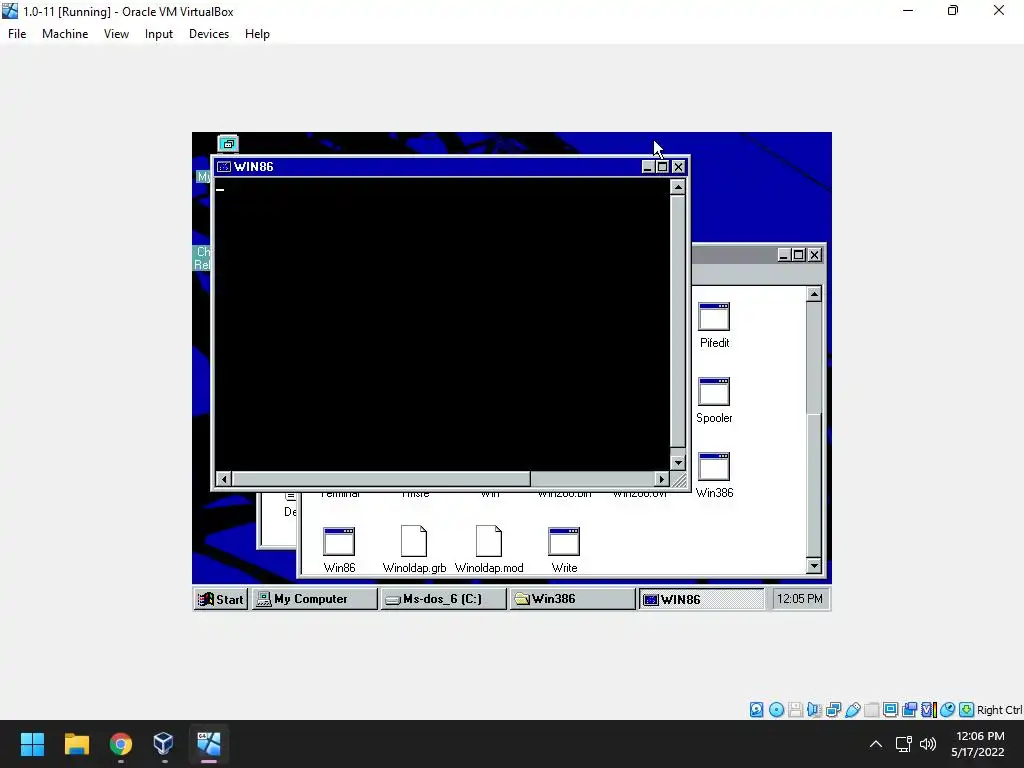1024x768 pixels.
Task: Close the WIN86 window
Action: pos(679,167)
